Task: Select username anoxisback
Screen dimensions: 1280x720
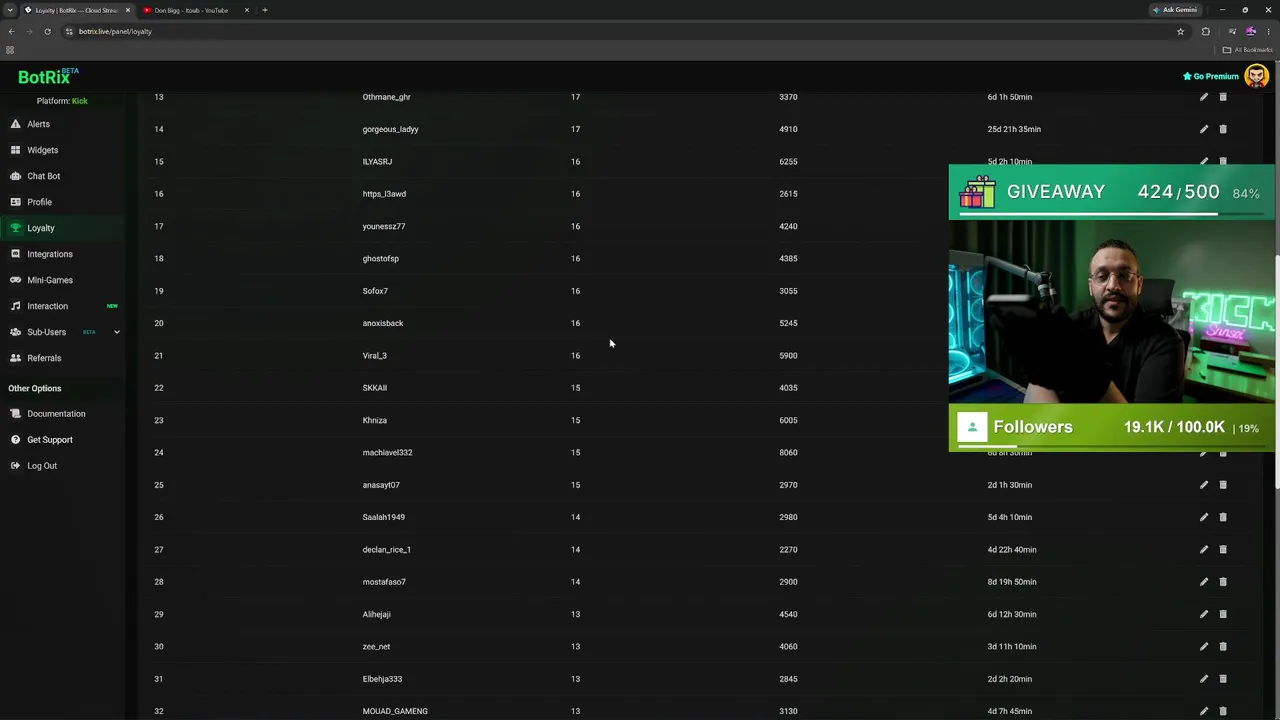Action: [x=383, y=323]
